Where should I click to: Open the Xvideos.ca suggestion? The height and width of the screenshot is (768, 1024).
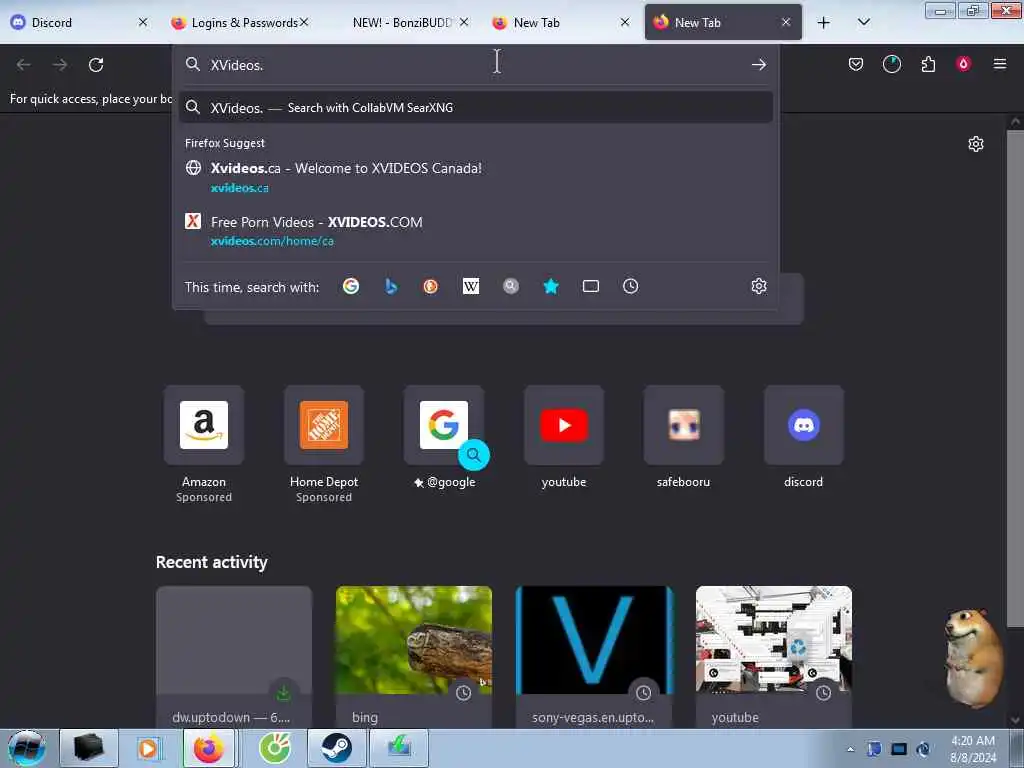pos(475,177)
